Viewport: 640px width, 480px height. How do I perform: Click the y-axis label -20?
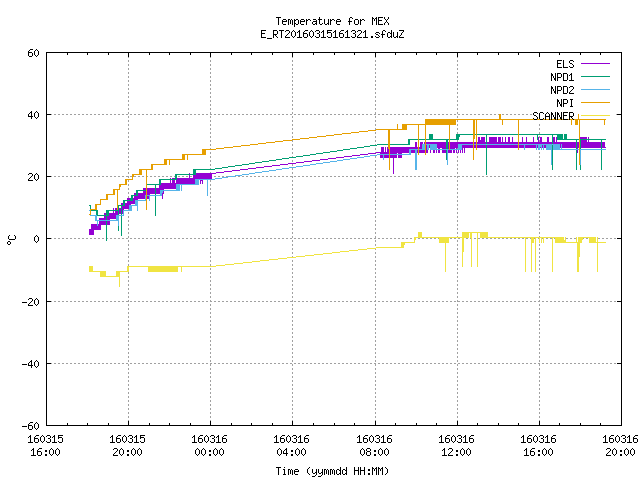coord(31,302)
